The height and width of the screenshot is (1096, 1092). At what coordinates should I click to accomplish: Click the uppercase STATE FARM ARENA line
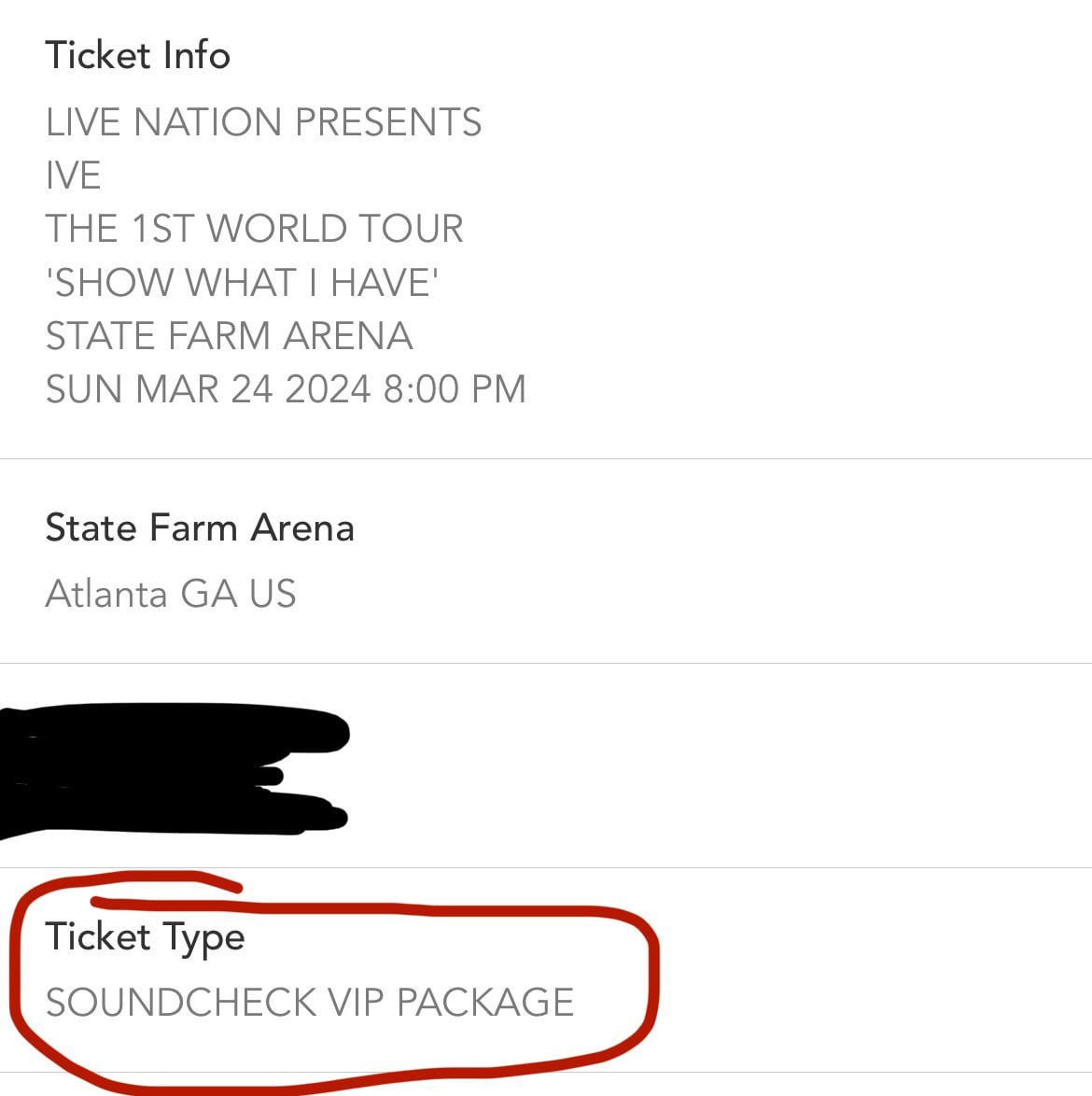(229, 336)
